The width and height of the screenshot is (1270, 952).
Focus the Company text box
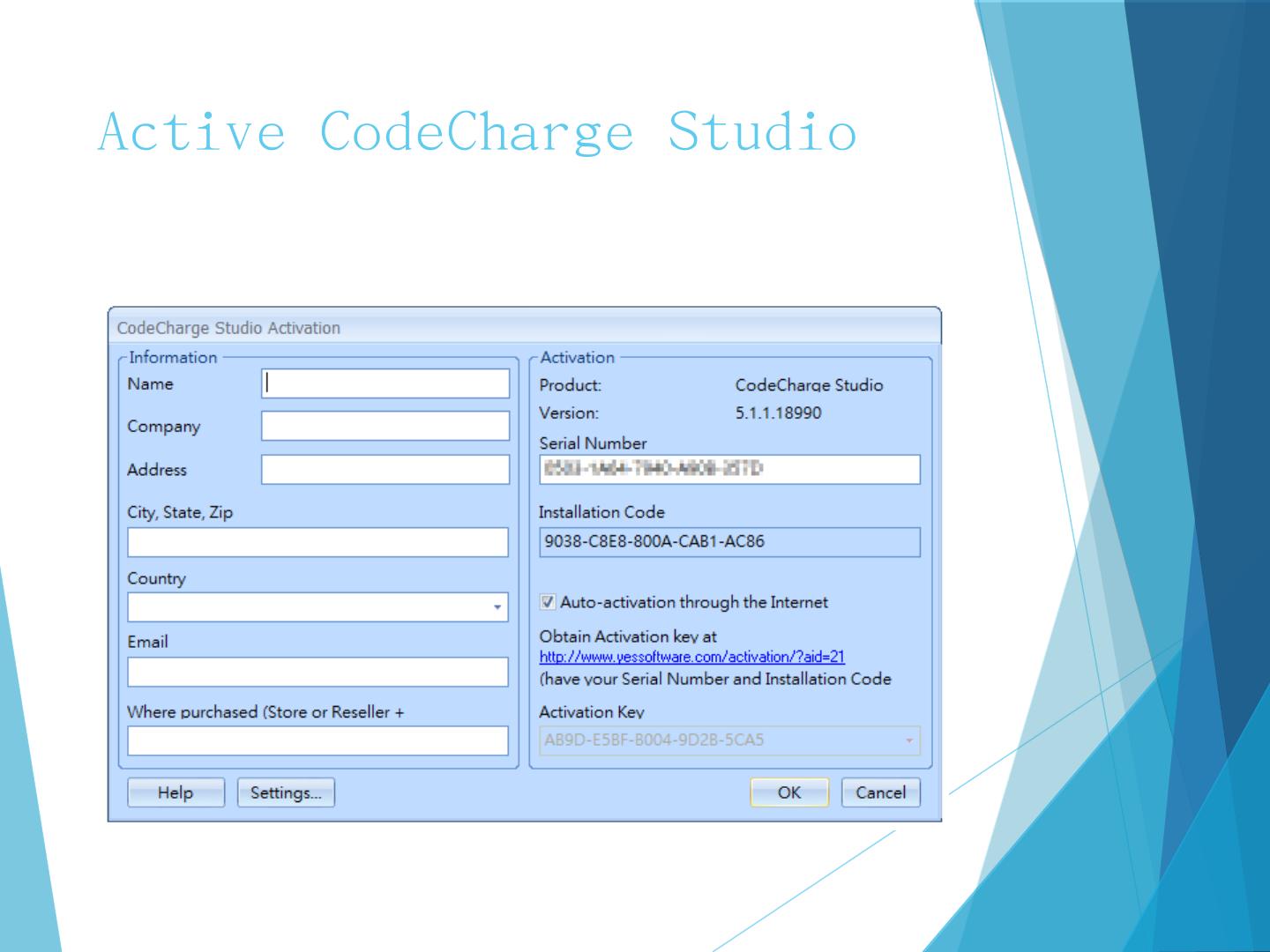click(385, 426)
